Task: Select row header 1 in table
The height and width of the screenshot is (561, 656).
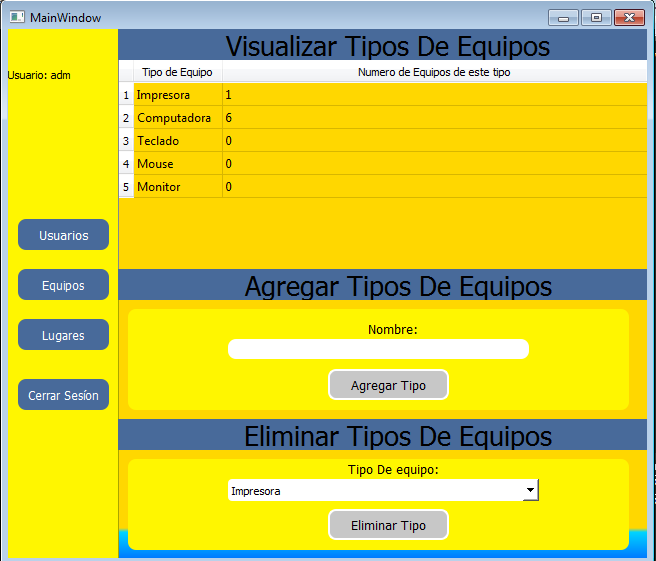Action: coord(126,95)
